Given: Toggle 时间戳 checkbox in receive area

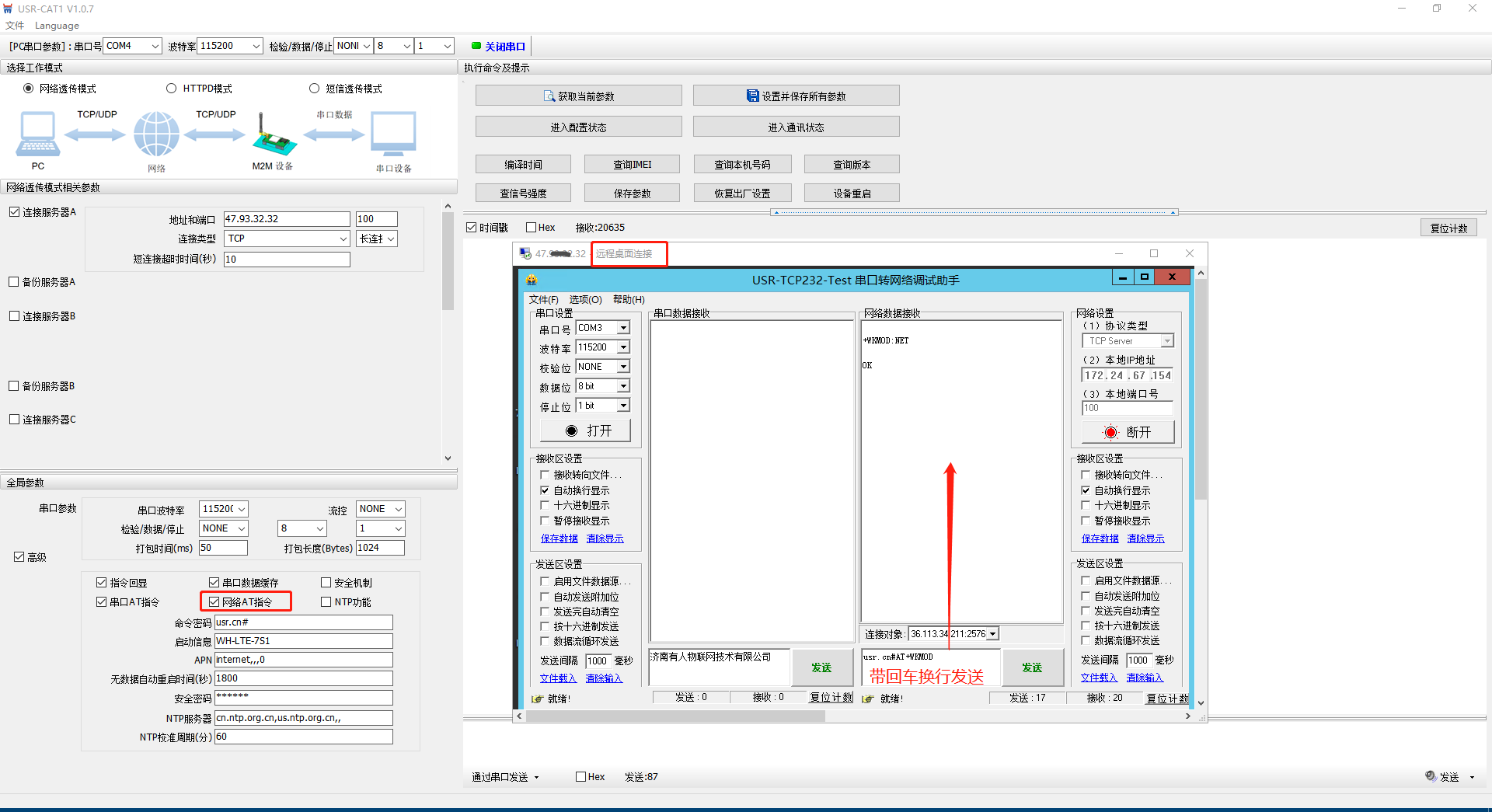Looking at the screenshot, I should [472, 227].
